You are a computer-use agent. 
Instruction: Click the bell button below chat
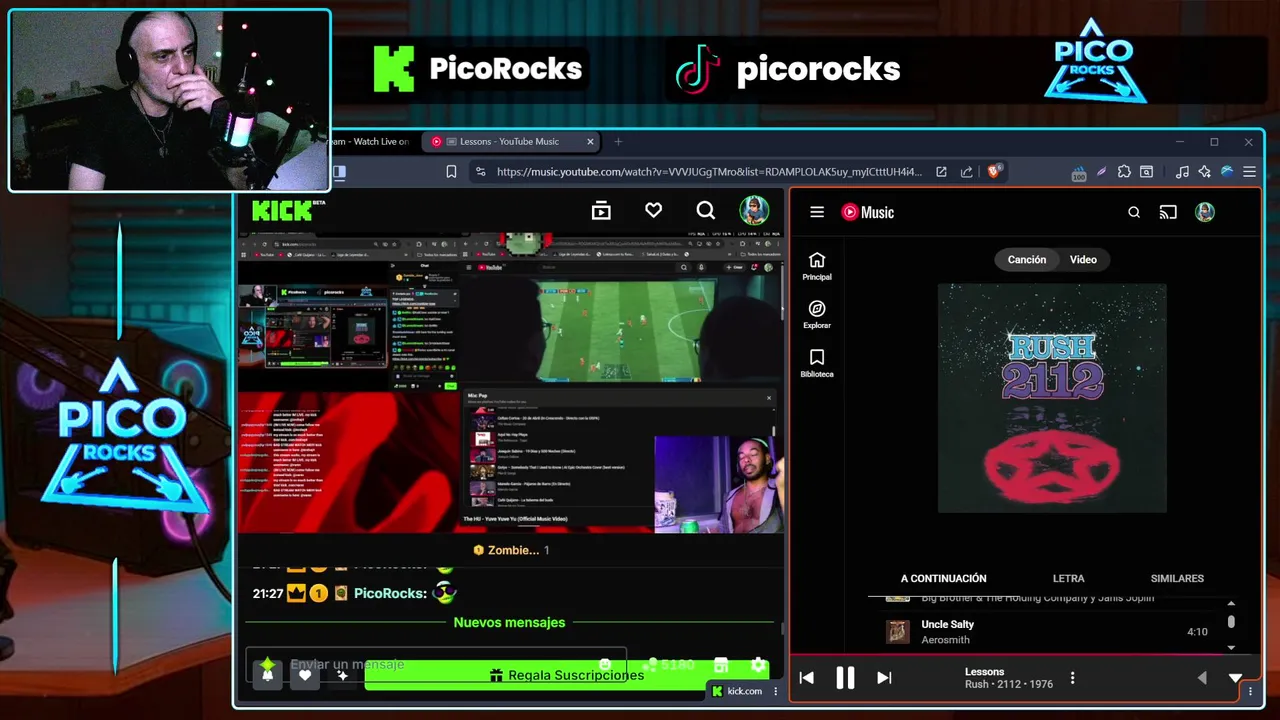267,675
